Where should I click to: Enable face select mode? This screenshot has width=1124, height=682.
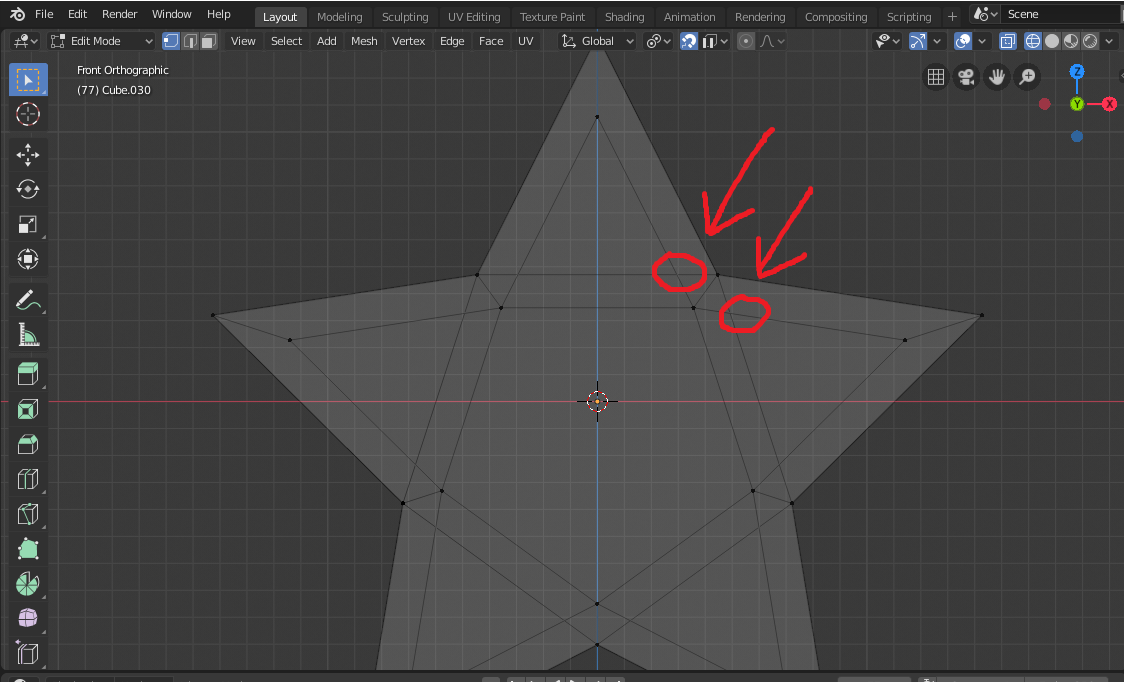[209, 41]
